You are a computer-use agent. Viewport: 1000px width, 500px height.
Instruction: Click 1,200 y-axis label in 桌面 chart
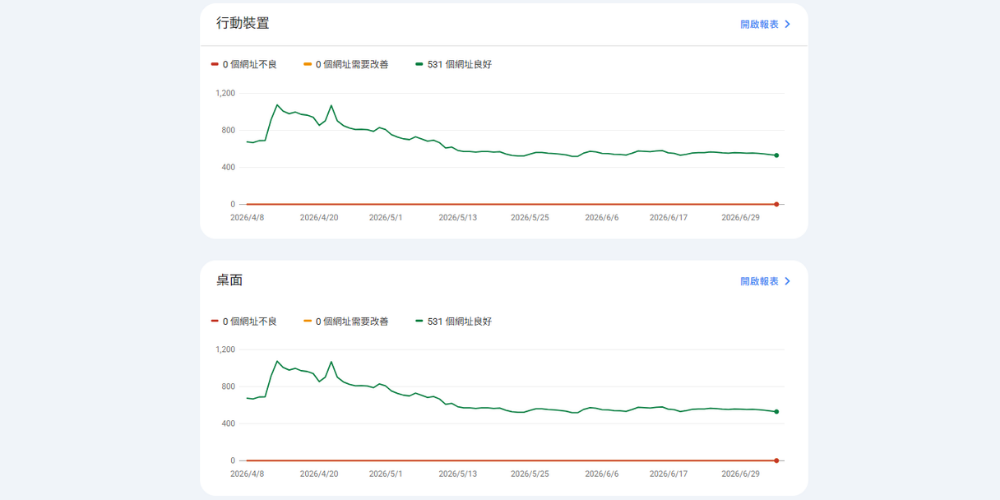(x=226, y=349)
